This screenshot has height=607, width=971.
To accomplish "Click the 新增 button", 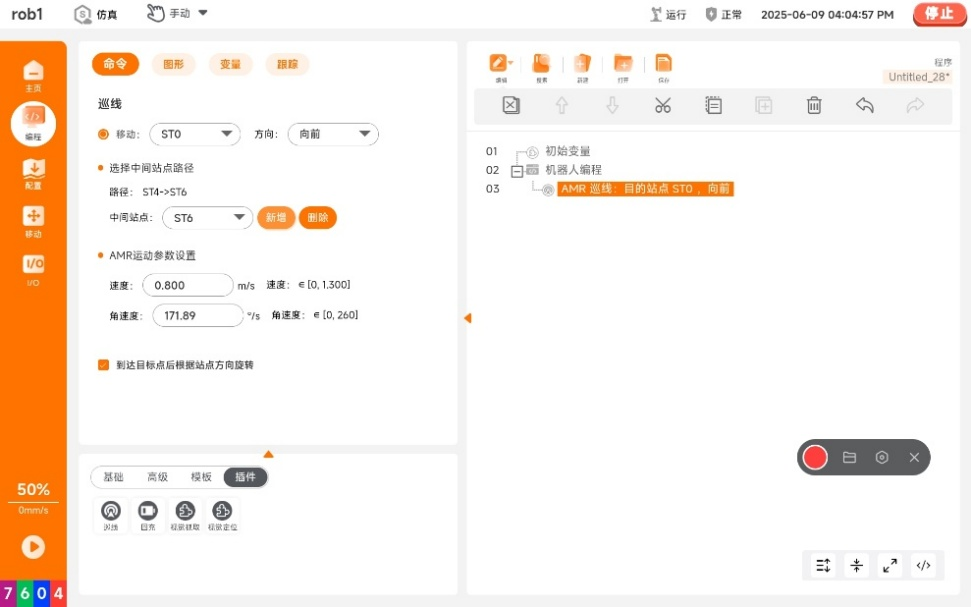I will pos(276,218).
